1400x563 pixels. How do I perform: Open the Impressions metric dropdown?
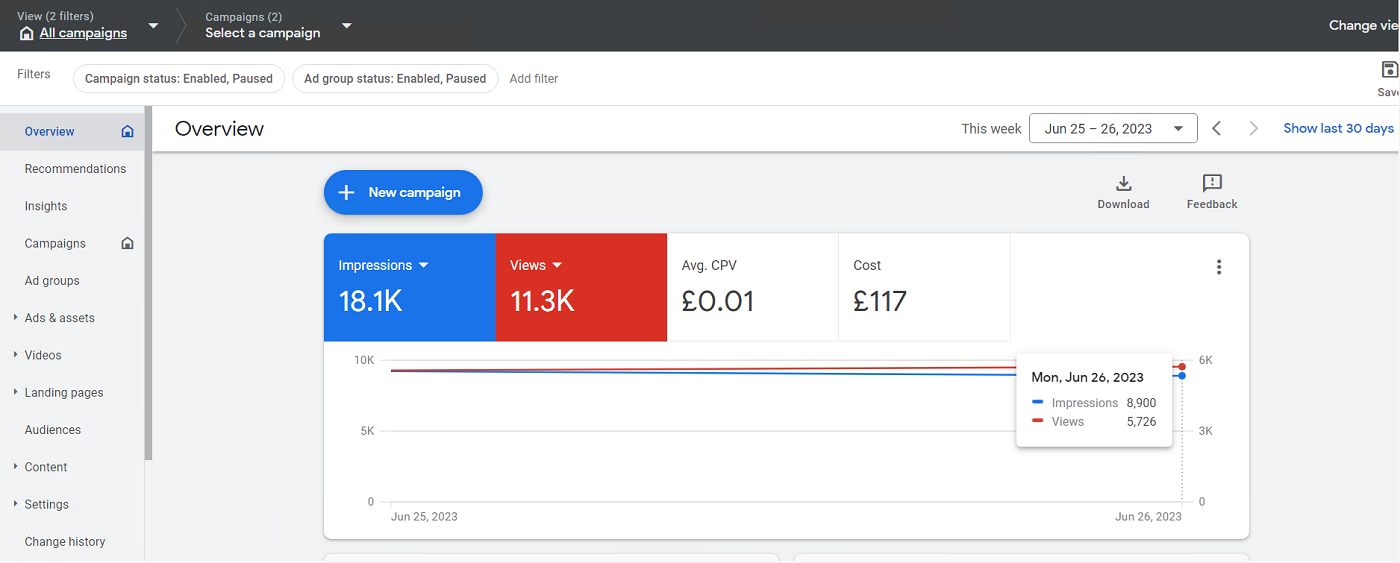pos(423,265)
